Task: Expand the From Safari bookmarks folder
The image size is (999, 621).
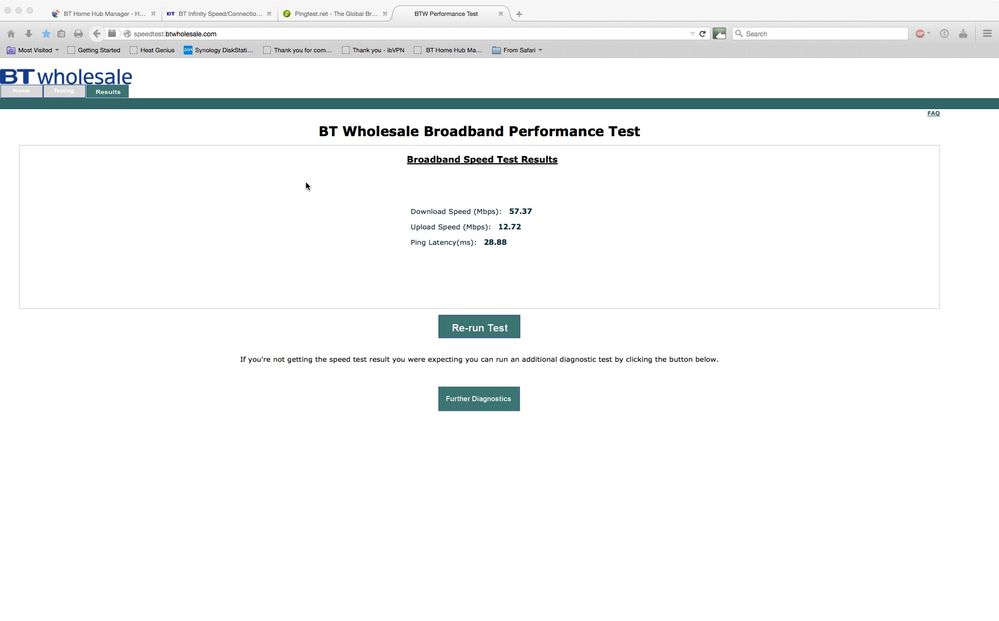Action: pyautogui.click(x=517, y=50)
